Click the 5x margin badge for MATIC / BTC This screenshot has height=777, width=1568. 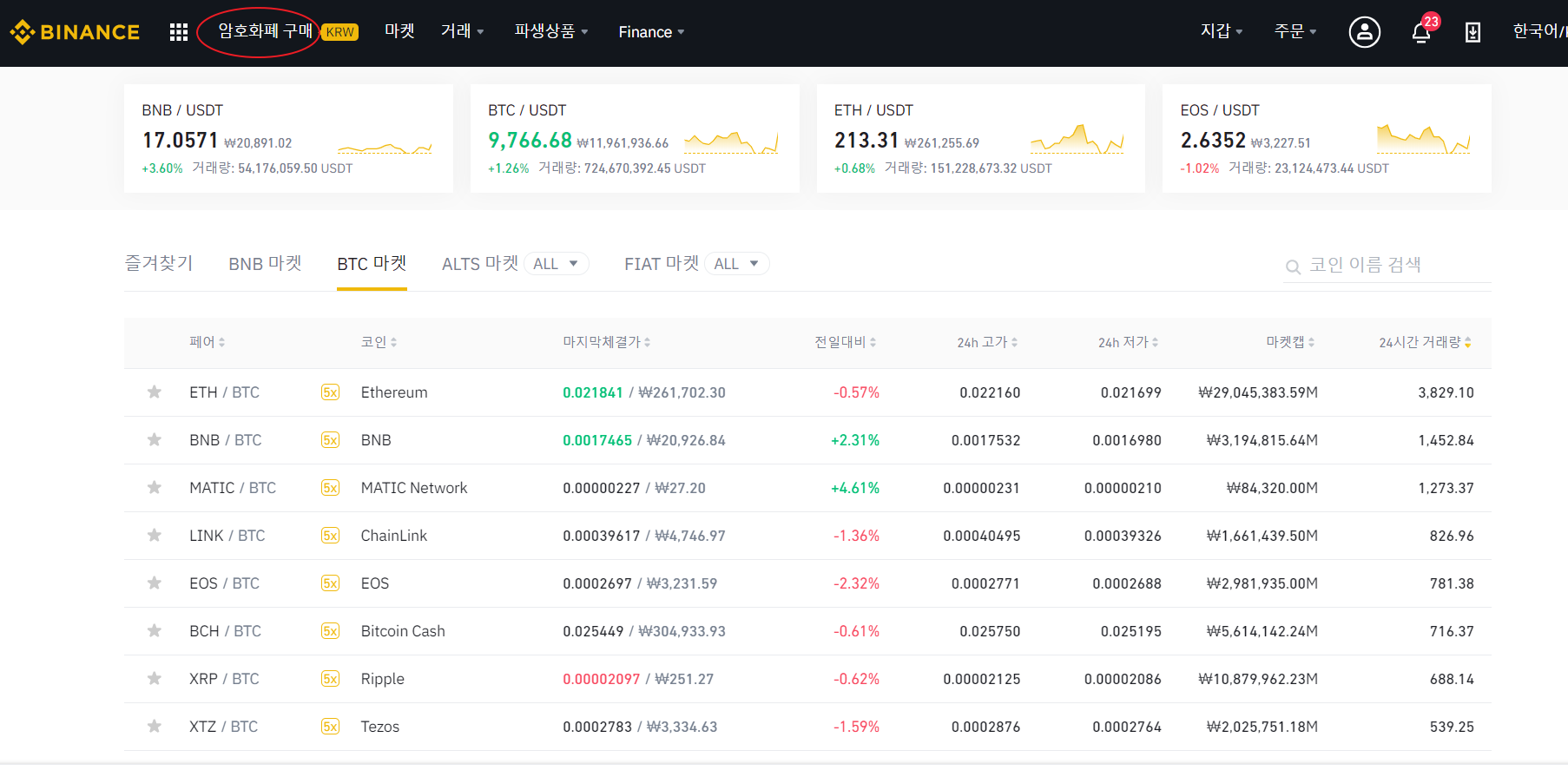pyautogui.click(x=330, y=488)
